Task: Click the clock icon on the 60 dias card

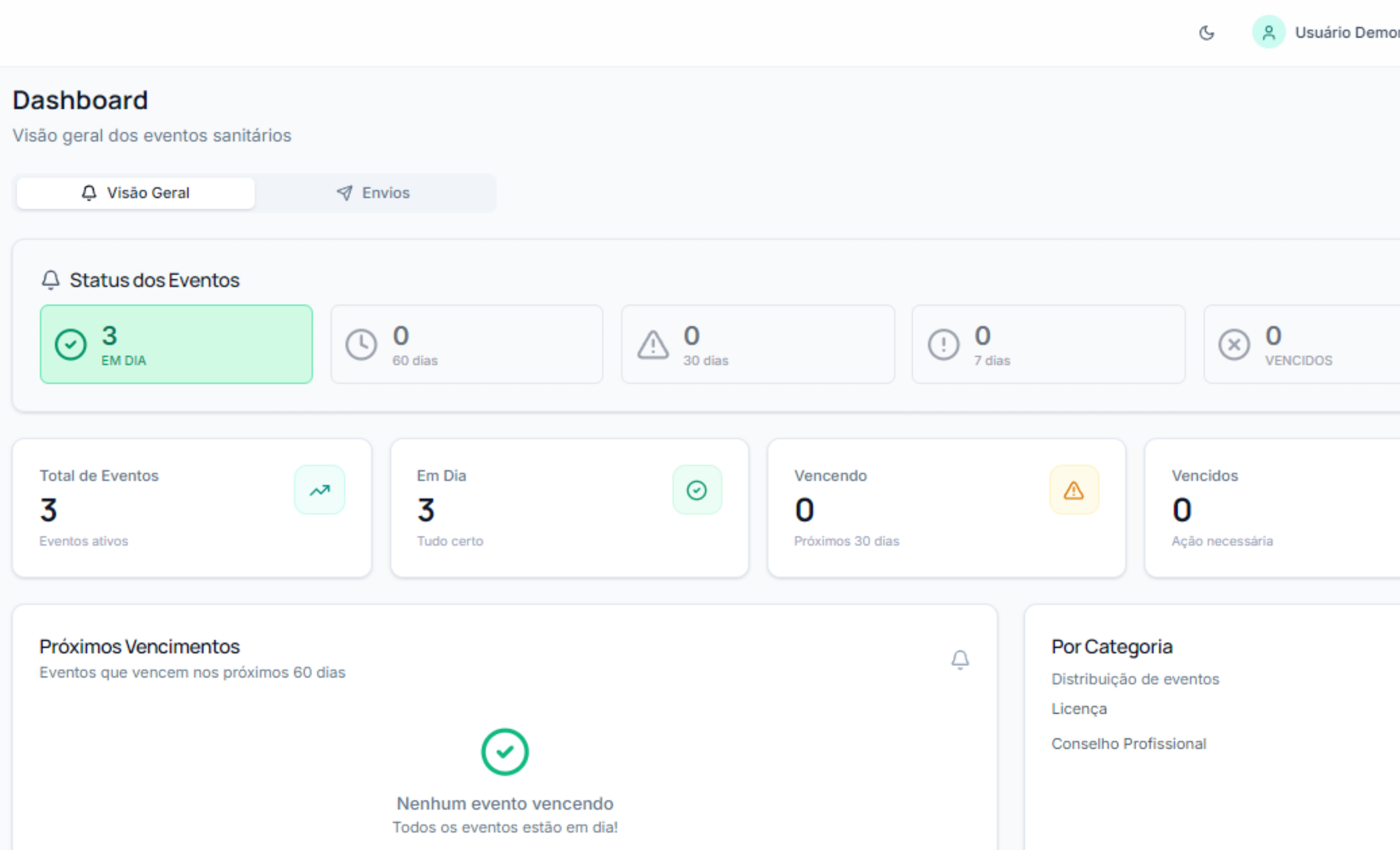Action: pos(362,344)
